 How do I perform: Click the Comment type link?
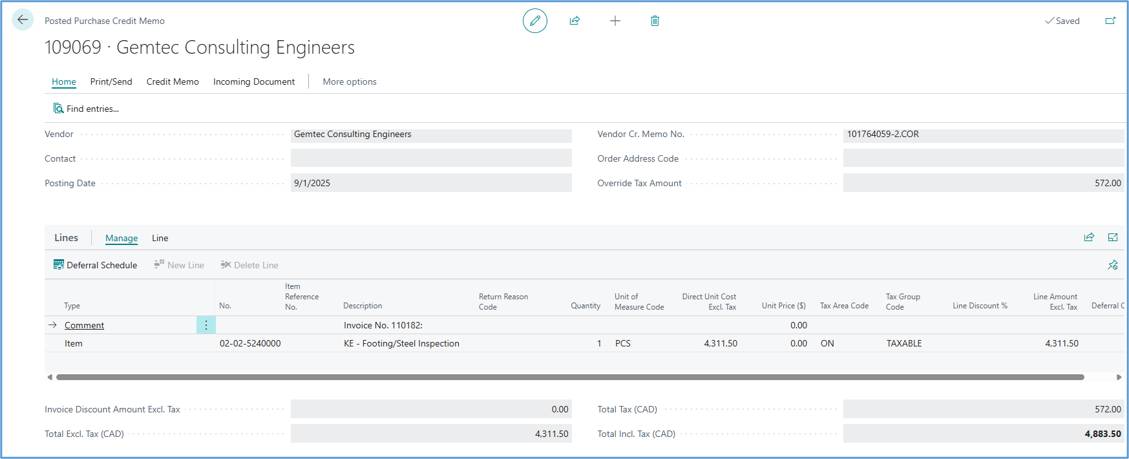click(84, 325)
